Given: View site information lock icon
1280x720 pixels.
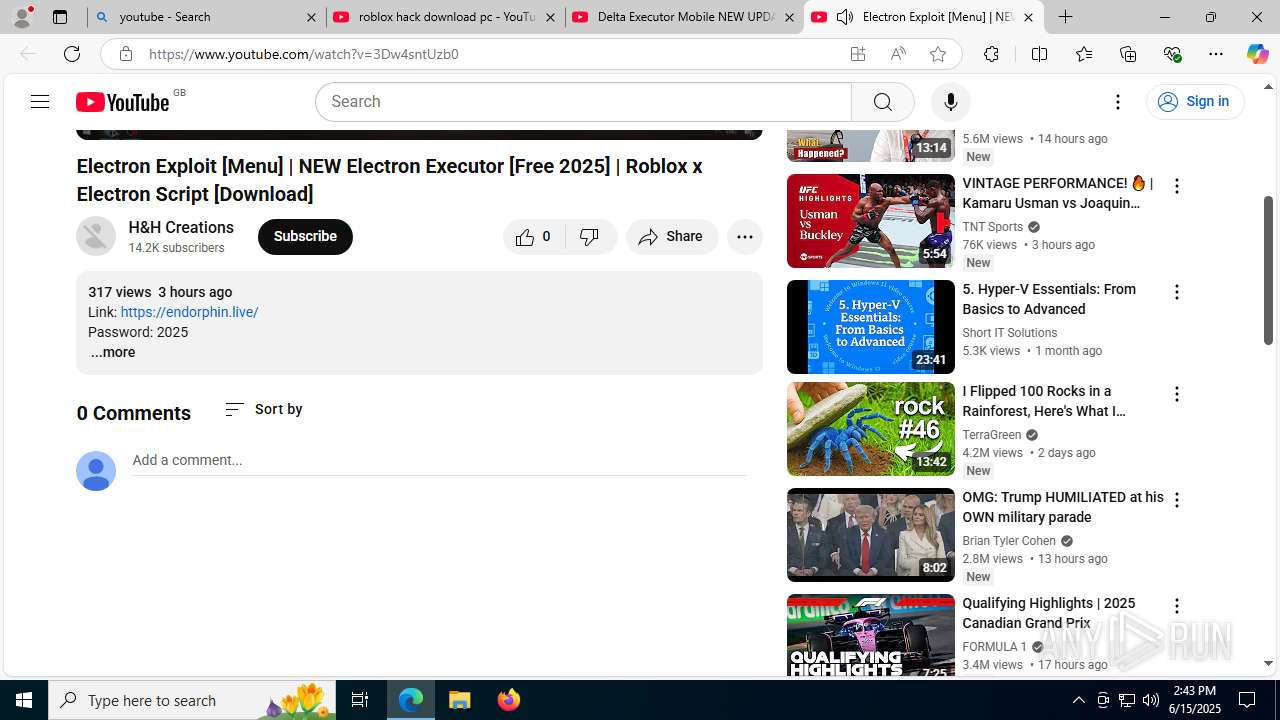Looking at the screenshot, I should click(x=125, y=54).
